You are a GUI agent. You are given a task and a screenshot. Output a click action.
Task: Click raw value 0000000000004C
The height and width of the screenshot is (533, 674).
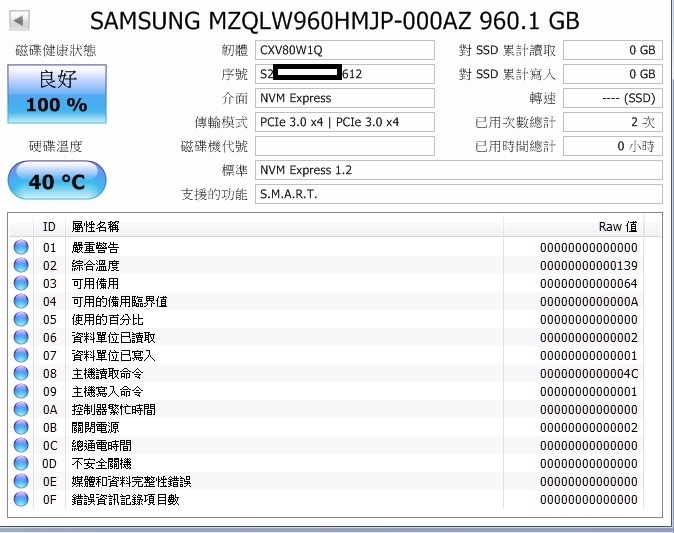click(589, 374)
